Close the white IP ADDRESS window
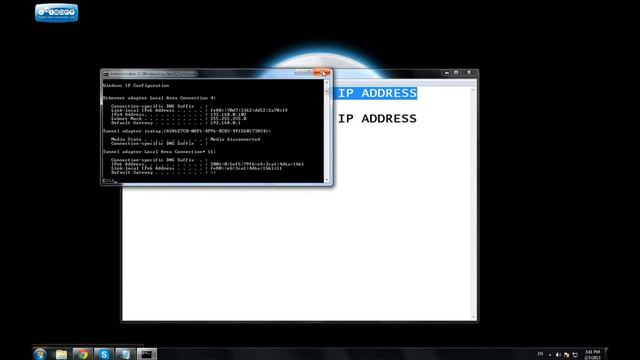 click(x=469, y=73)
